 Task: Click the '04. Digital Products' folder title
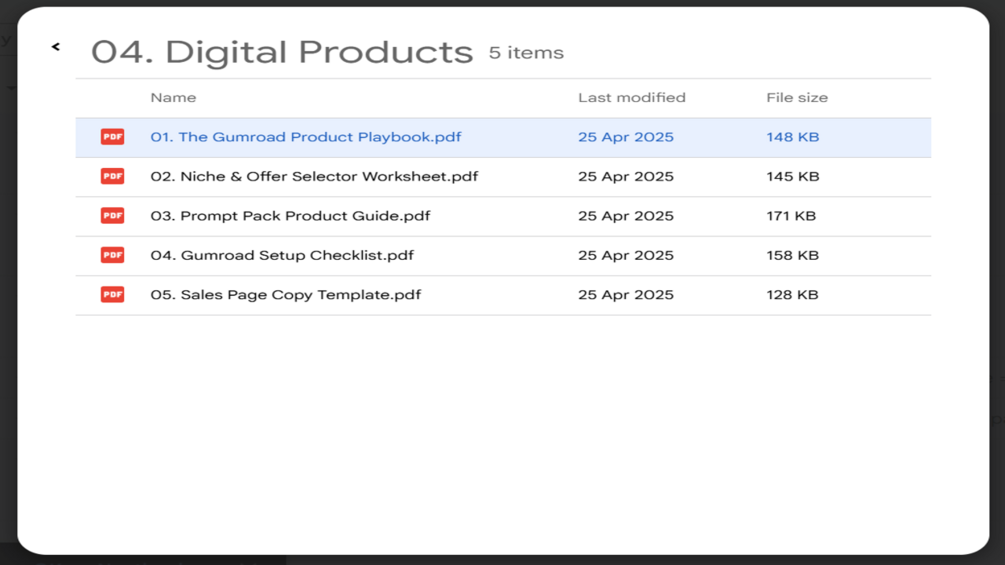[x=281, y=52]
